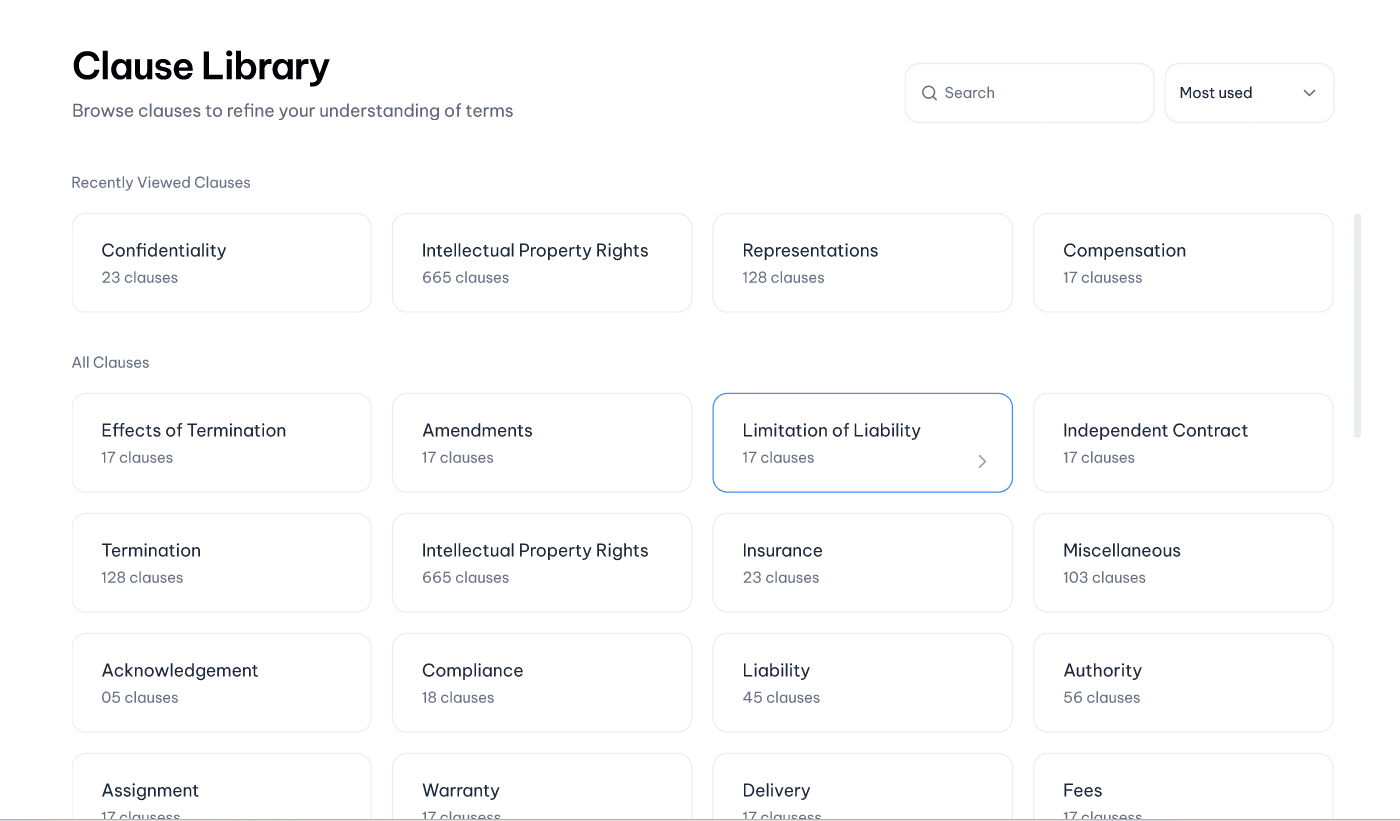Select the Termination card with 128 clauses
This screenshot has width=1400, height=821.
click(221, 563)
